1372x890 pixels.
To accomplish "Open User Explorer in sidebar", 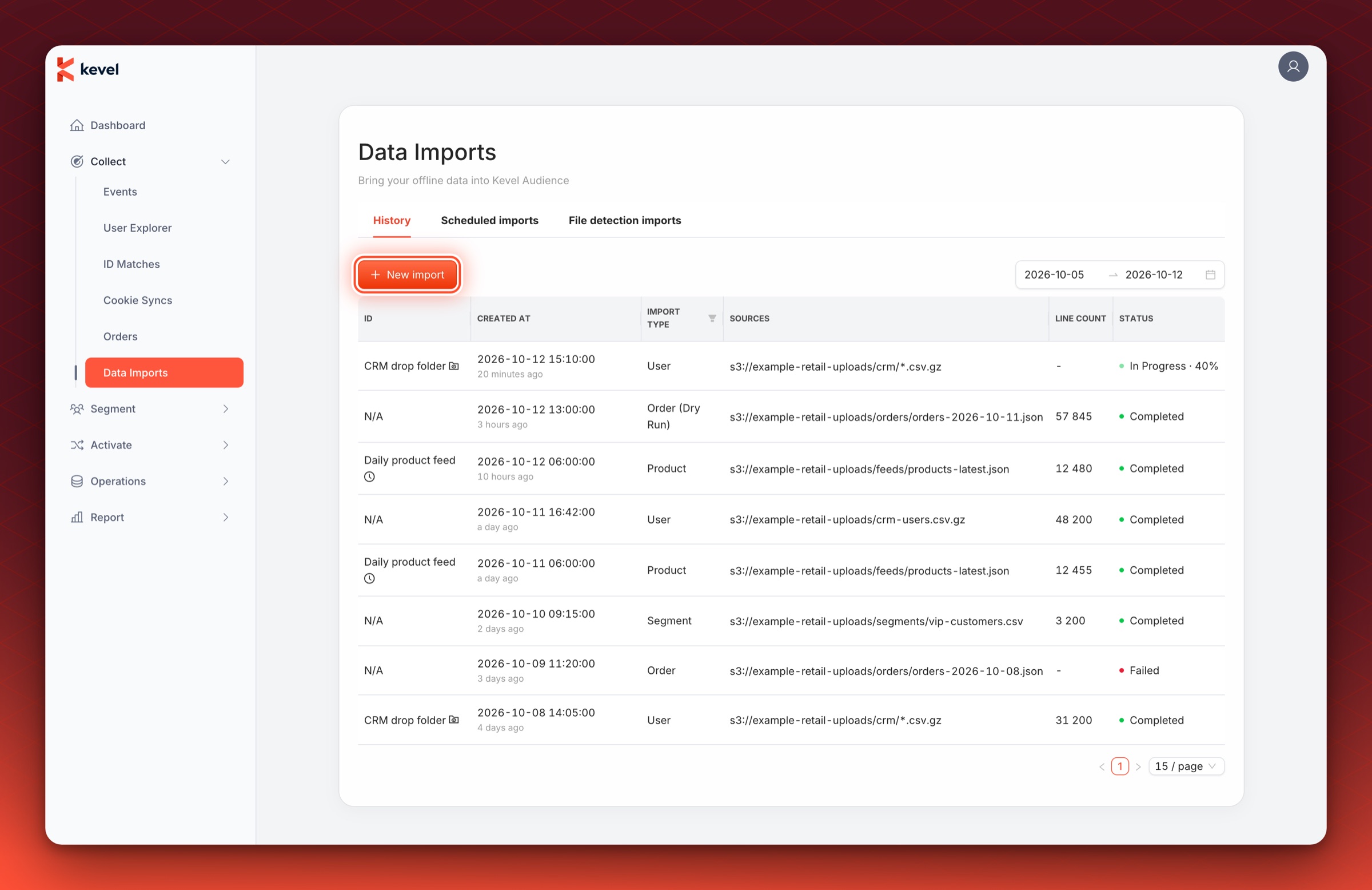I will tap(137, 228).
